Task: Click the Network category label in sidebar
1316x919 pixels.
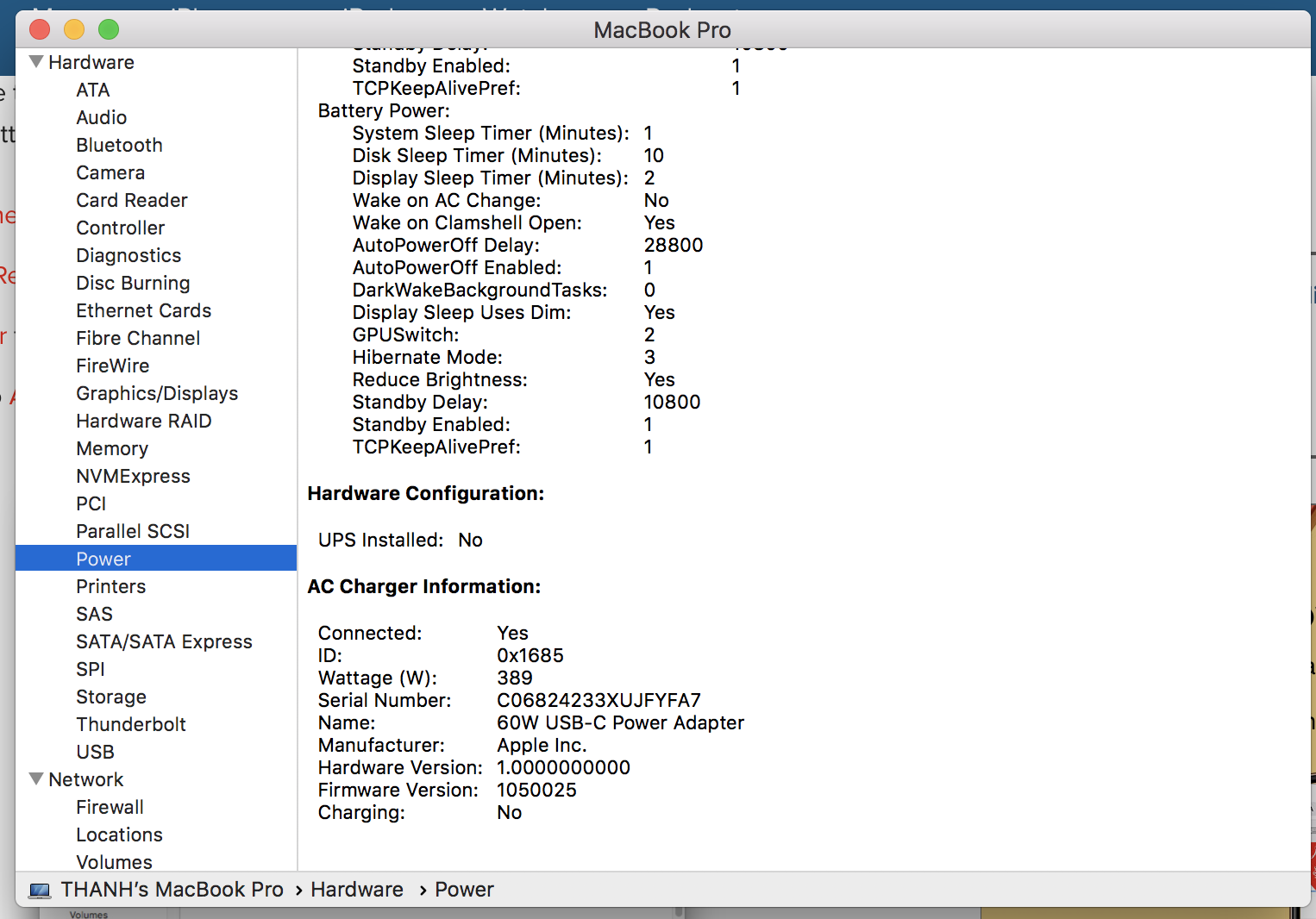Action: [86, 779]
